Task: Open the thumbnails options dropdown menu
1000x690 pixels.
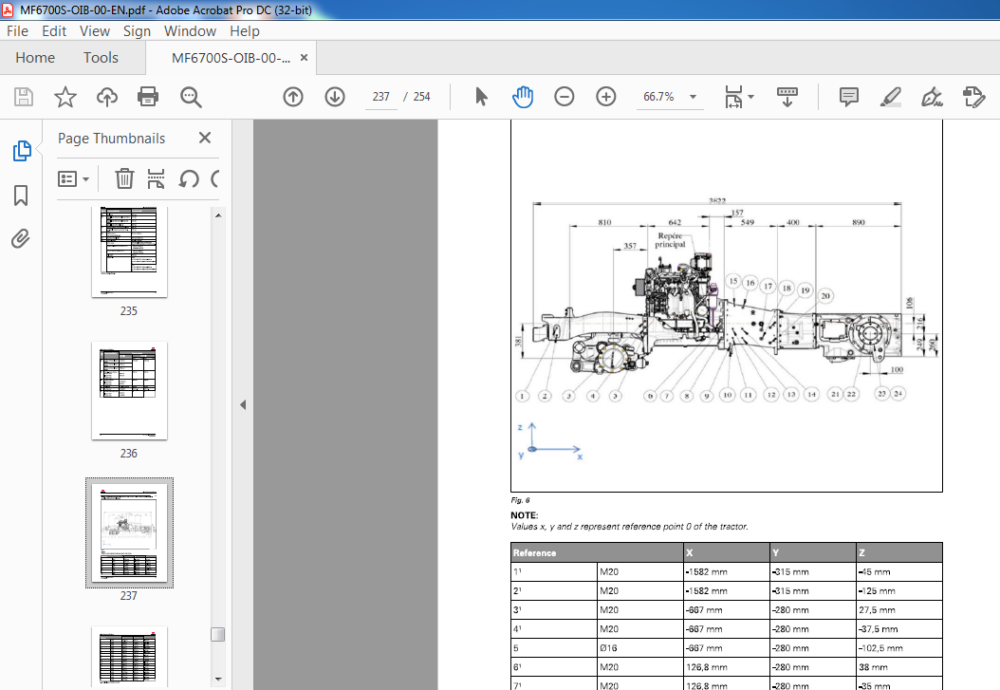Action: 73,179
